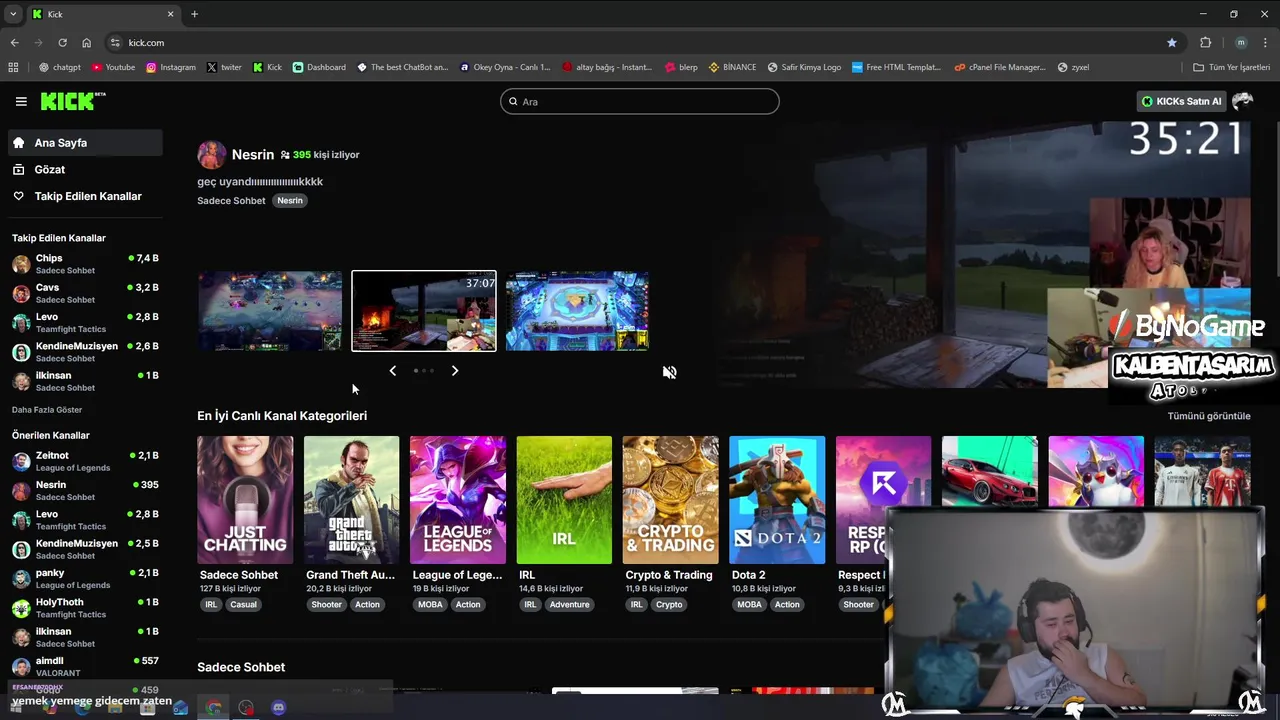Open the tab search dropdown arrow
The image size is (1280, 720).
(x=13, y=14)
